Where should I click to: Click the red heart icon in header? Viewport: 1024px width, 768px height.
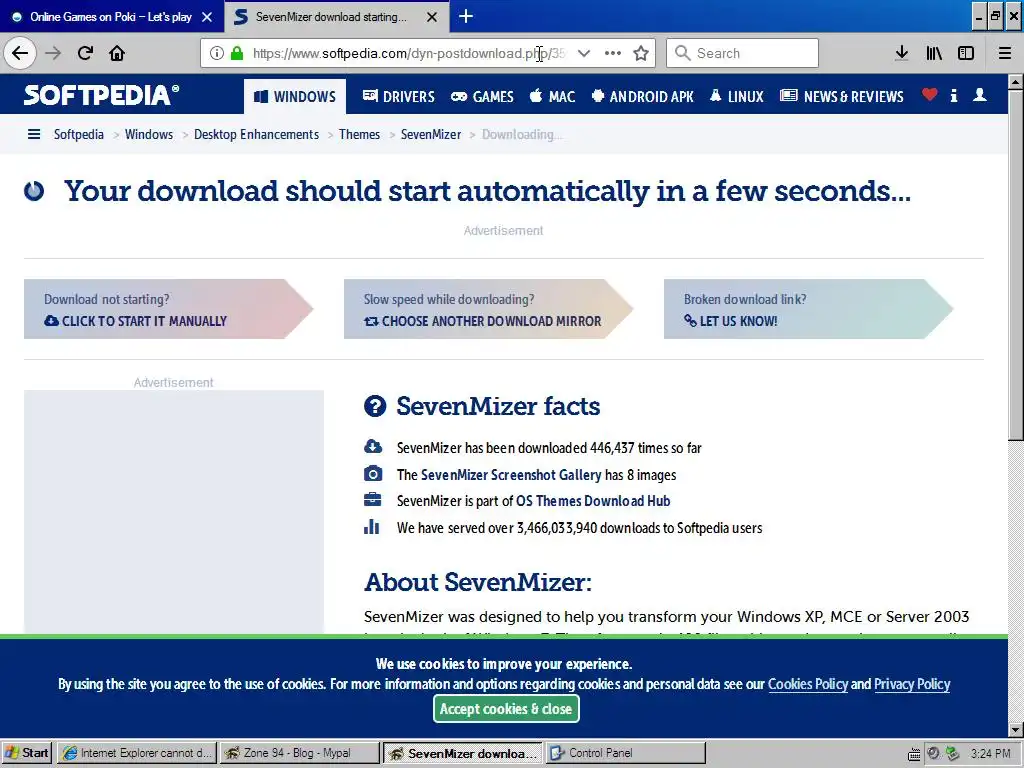click(x=929, y=95)
